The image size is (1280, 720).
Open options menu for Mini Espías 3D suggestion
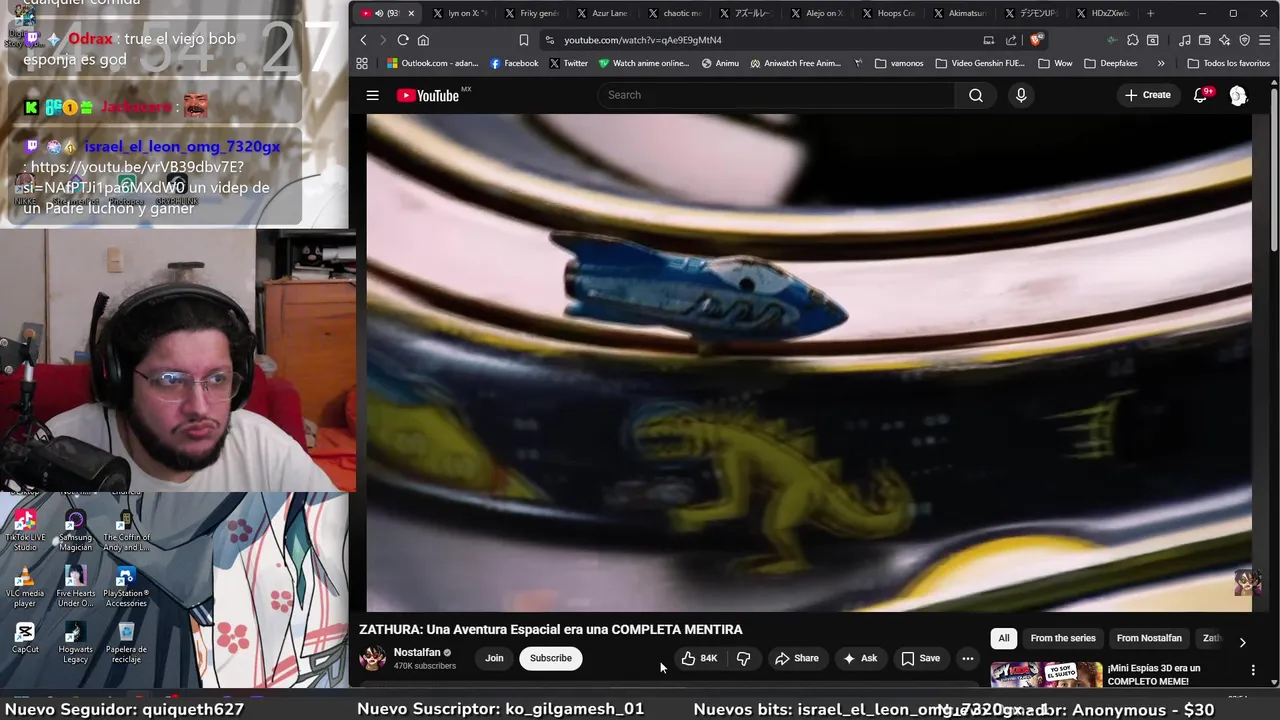click(1253, 670)
